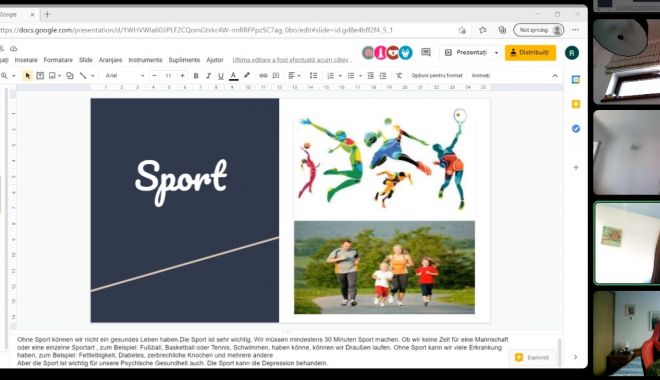Open bulleted list options arrow
Viewport: 660px width, 380px height.
pos(360,76)
